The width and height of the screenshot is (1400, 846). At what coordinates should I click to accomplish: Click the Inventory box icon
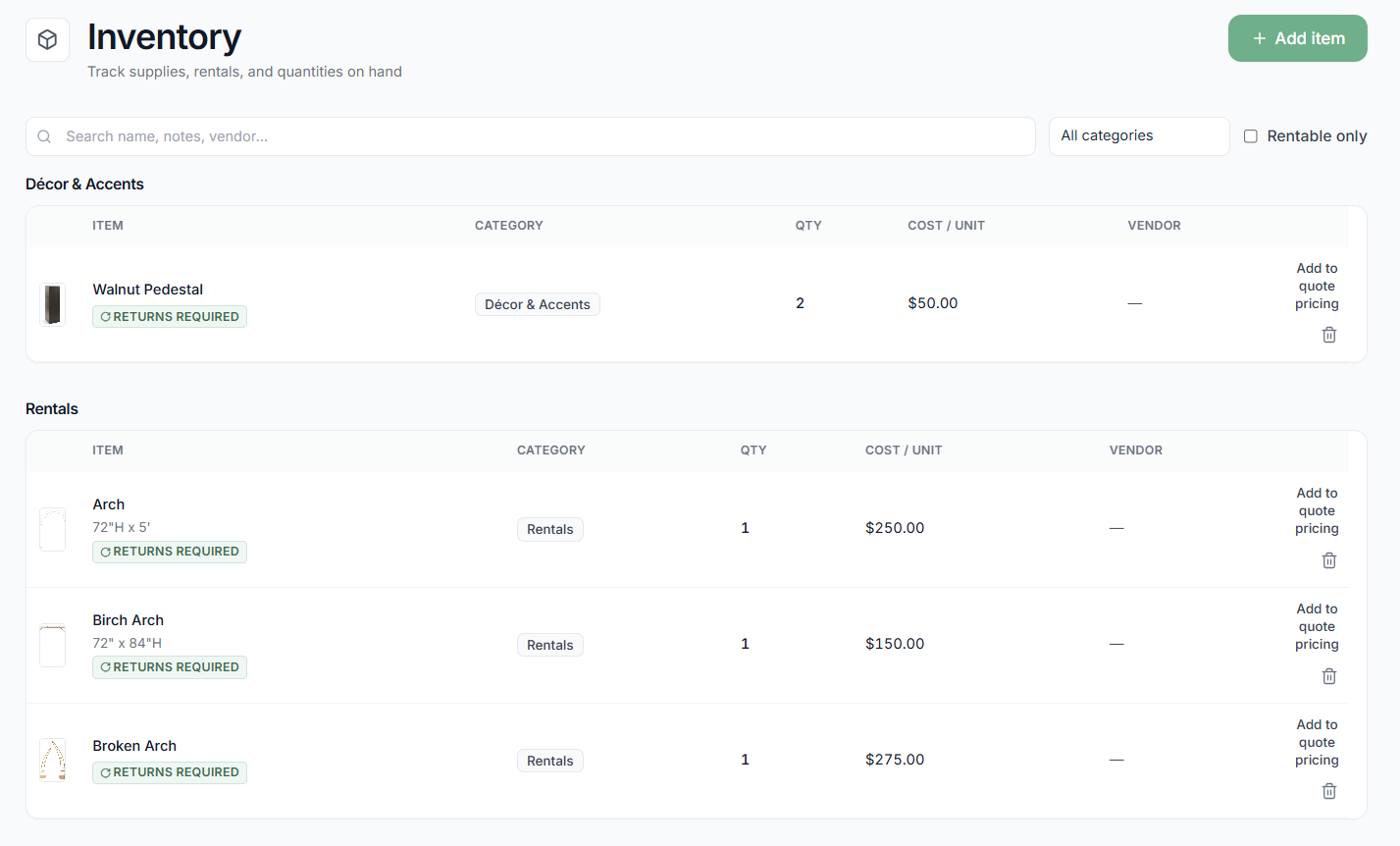click(47, 39)
